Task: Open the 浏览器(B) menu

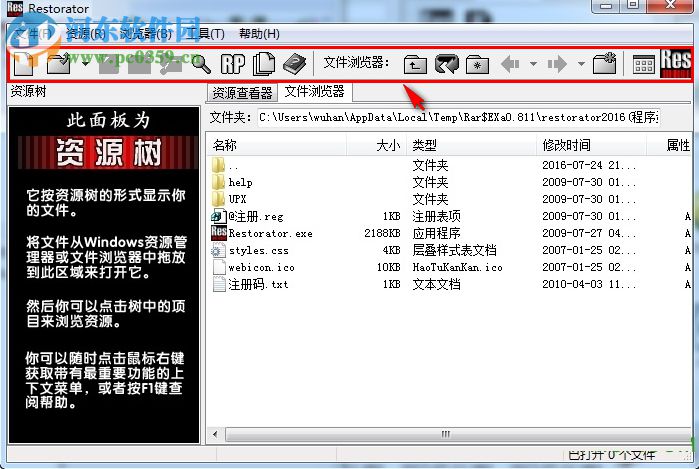Action: tap(146, 34)
